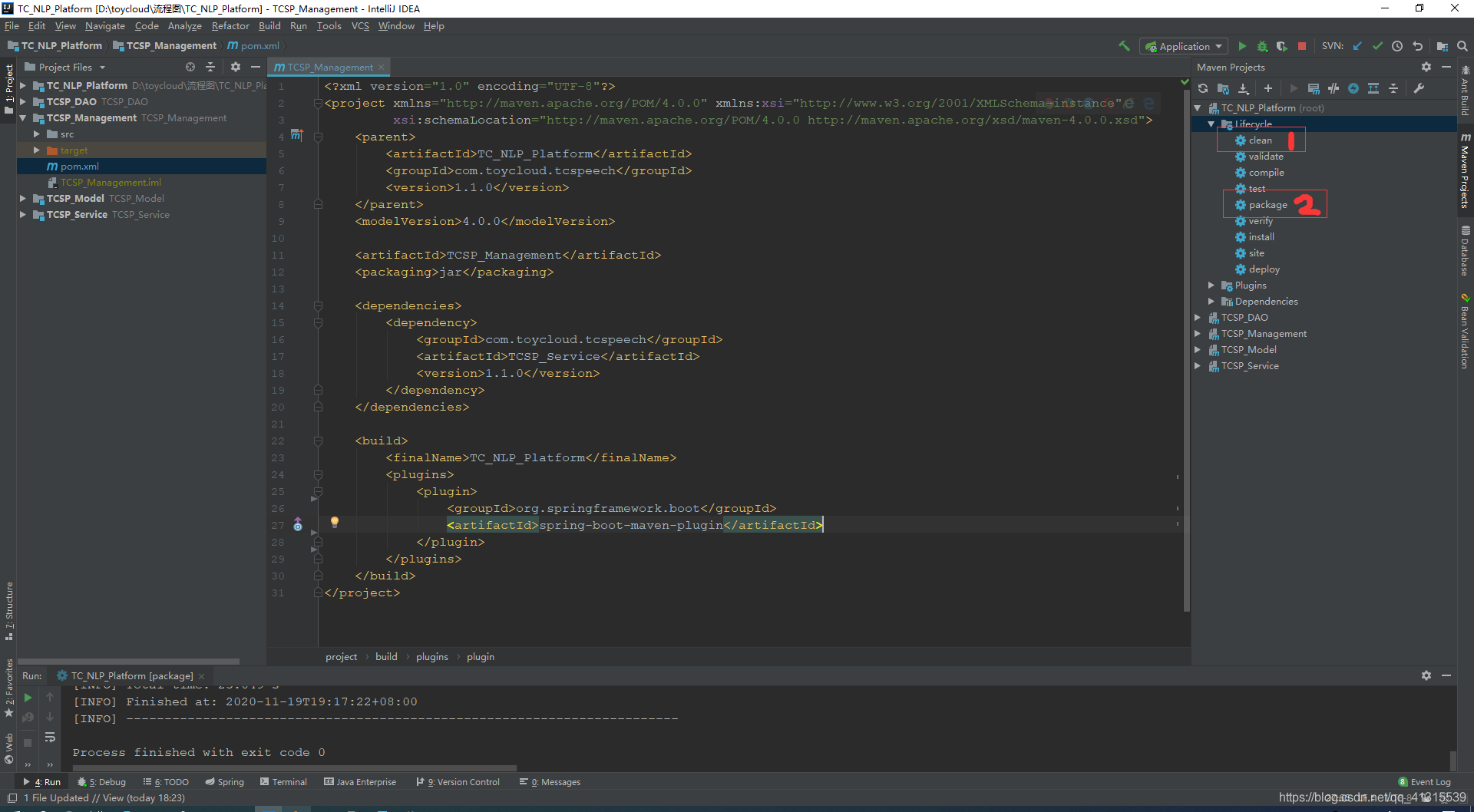Click Maven gutter icon on line 4
1474x812 pixels.
[296, 135]
